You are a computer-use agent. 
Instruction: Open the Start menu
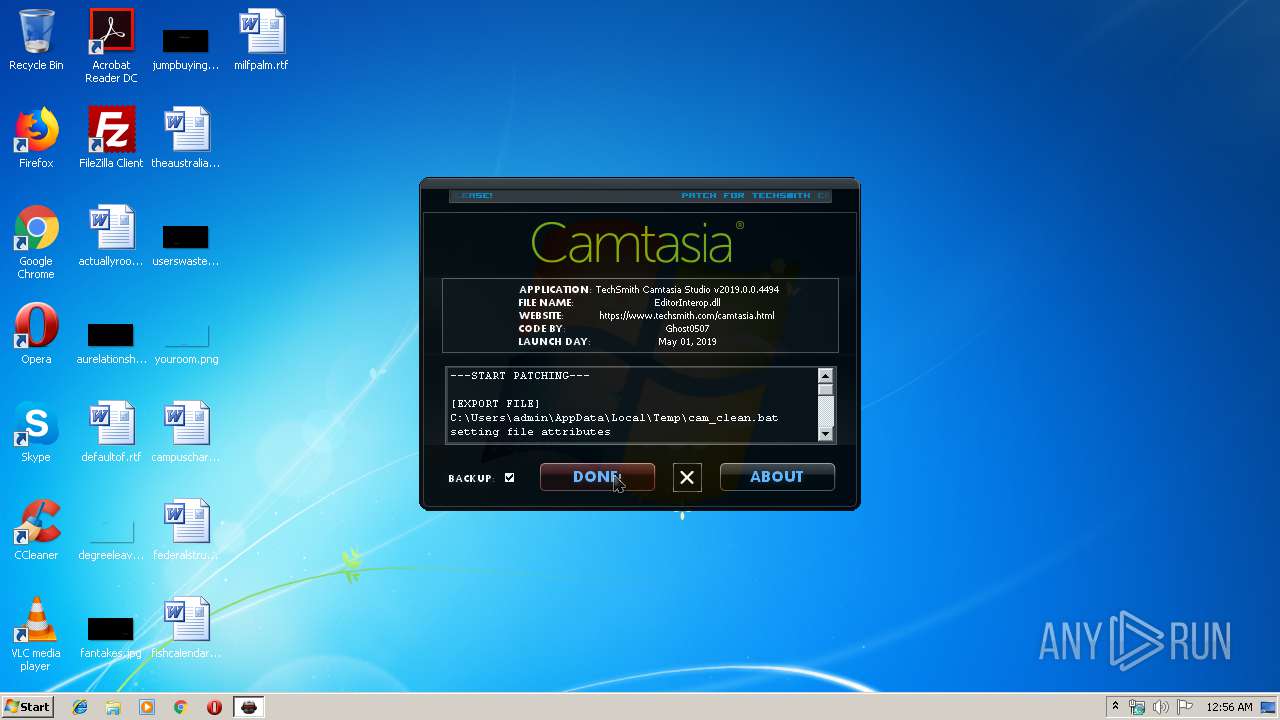pyautogui.click(x=27, y=707)
